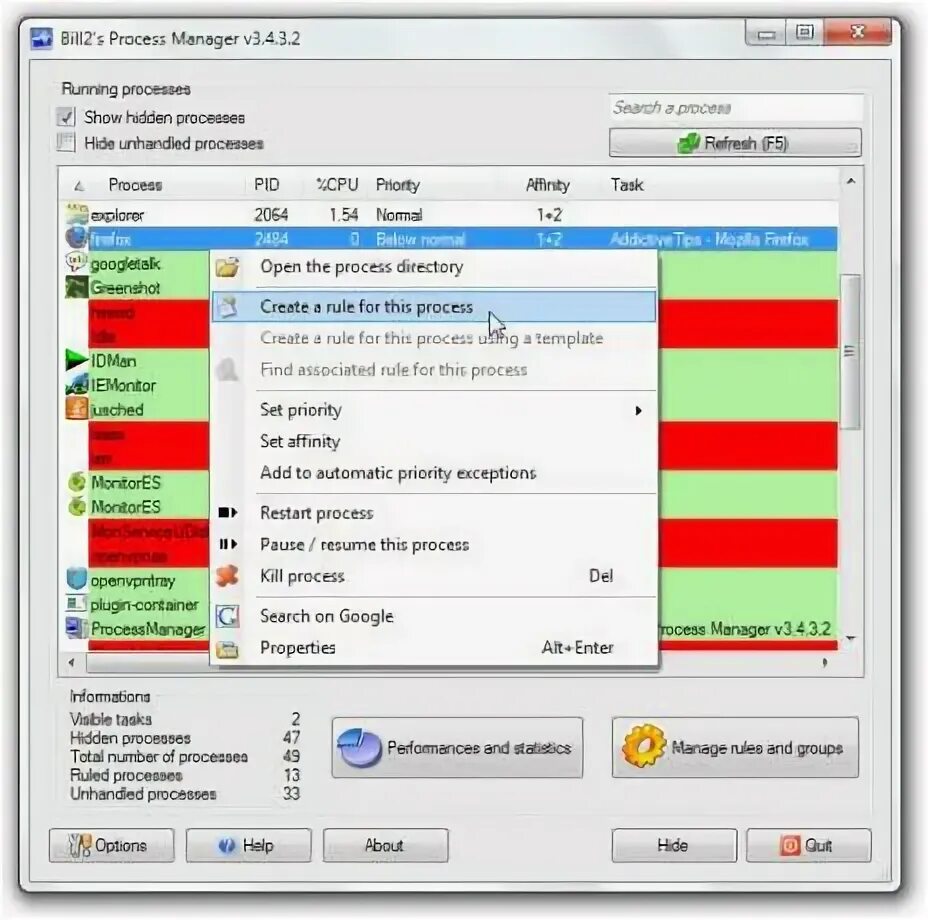The height and width of the screenshot is (920, 928).
Task: Click the Refresh (F5) button
Action: 735,143
